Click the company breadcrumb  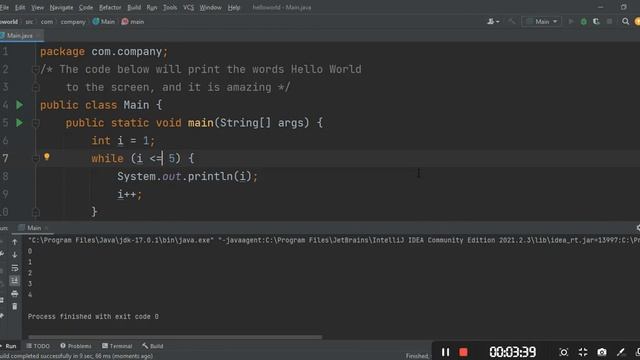(x=73, y=22)
